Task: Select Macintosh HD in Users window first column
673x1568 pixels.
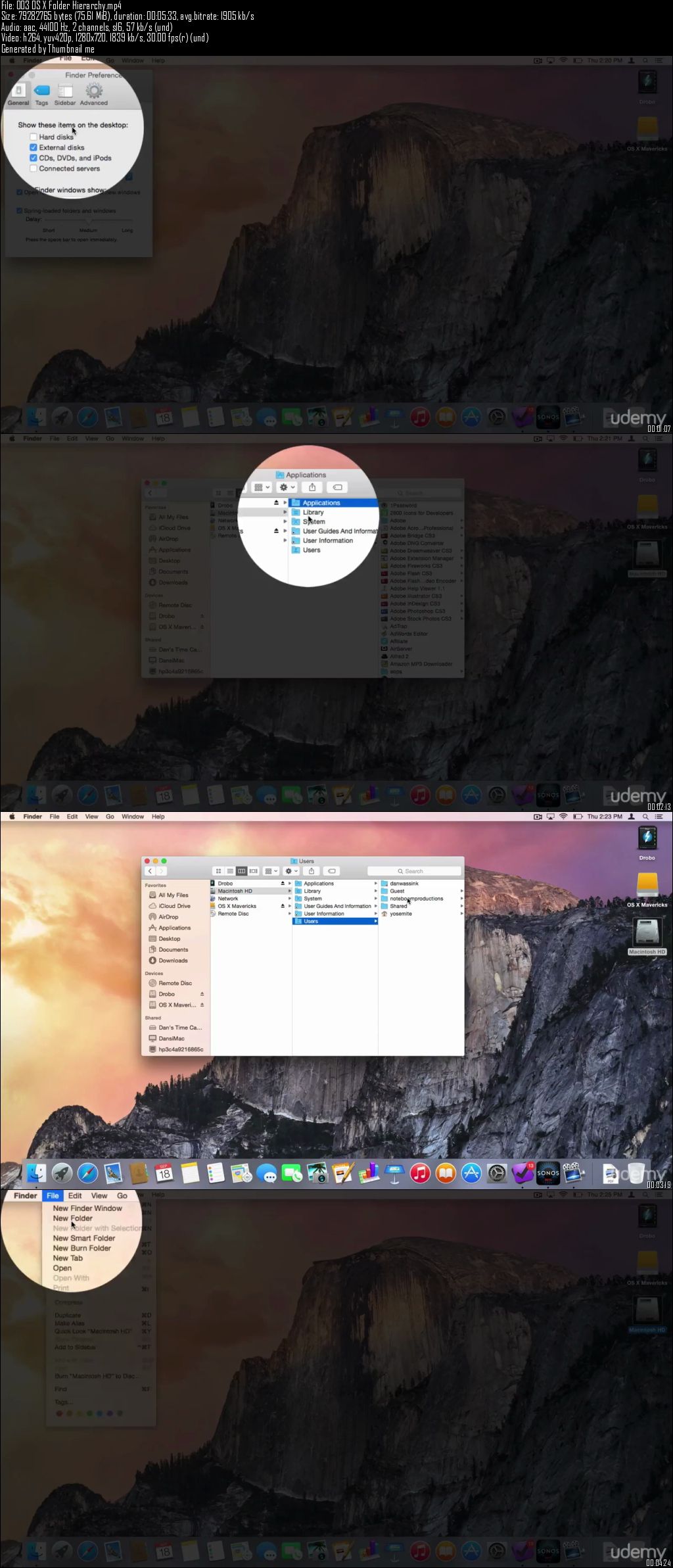Action: (x=250, y=891)
